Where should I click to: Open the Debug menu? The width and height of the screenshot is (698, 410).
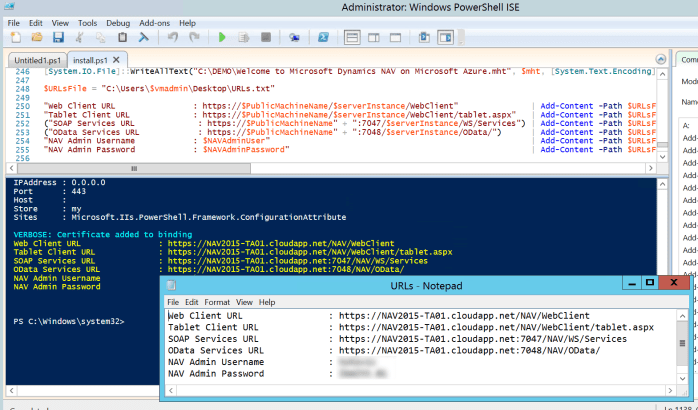coord(117,21)
